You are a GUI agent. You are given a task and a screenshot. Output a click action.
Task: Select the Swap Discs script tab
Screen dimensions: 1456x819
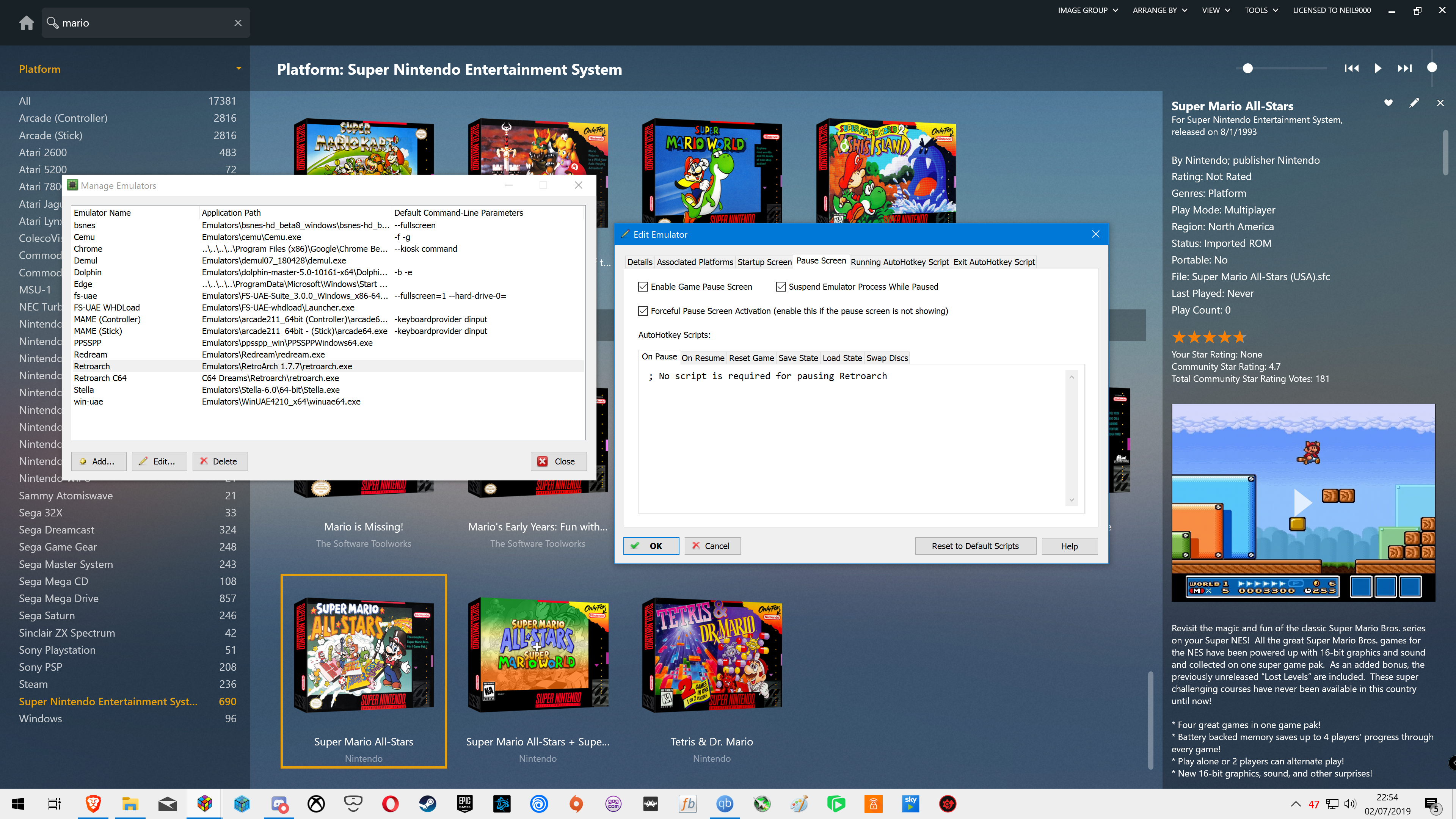coord(887,358)
